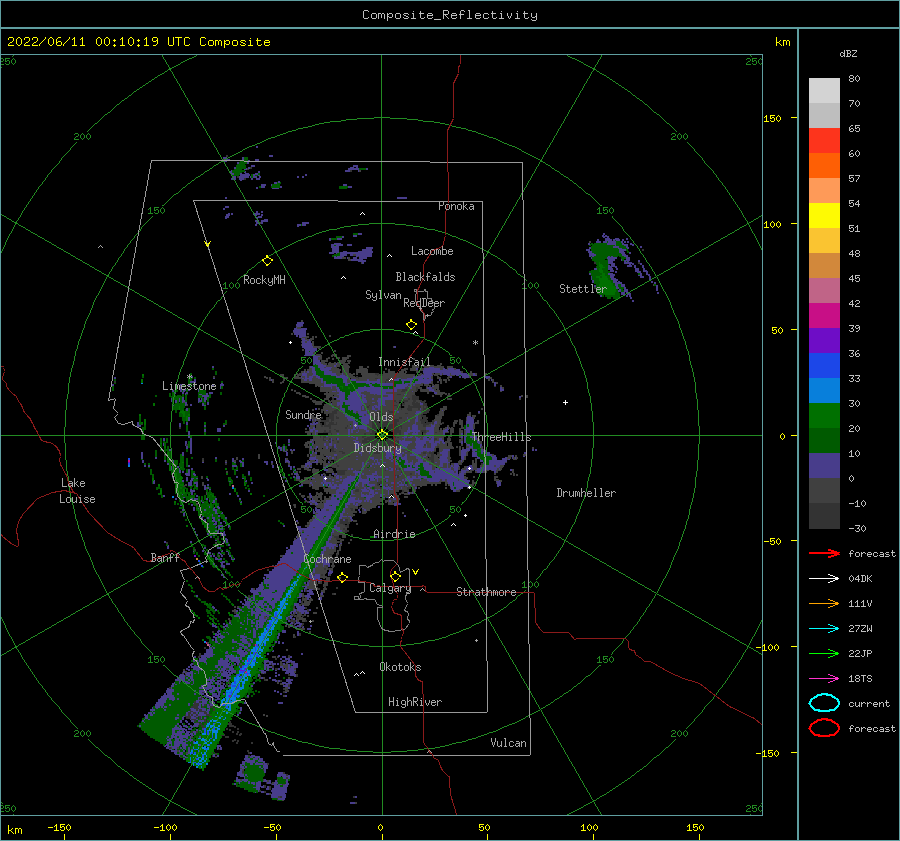
Task: Click the Calgary city label
Action: click(390, 588)
